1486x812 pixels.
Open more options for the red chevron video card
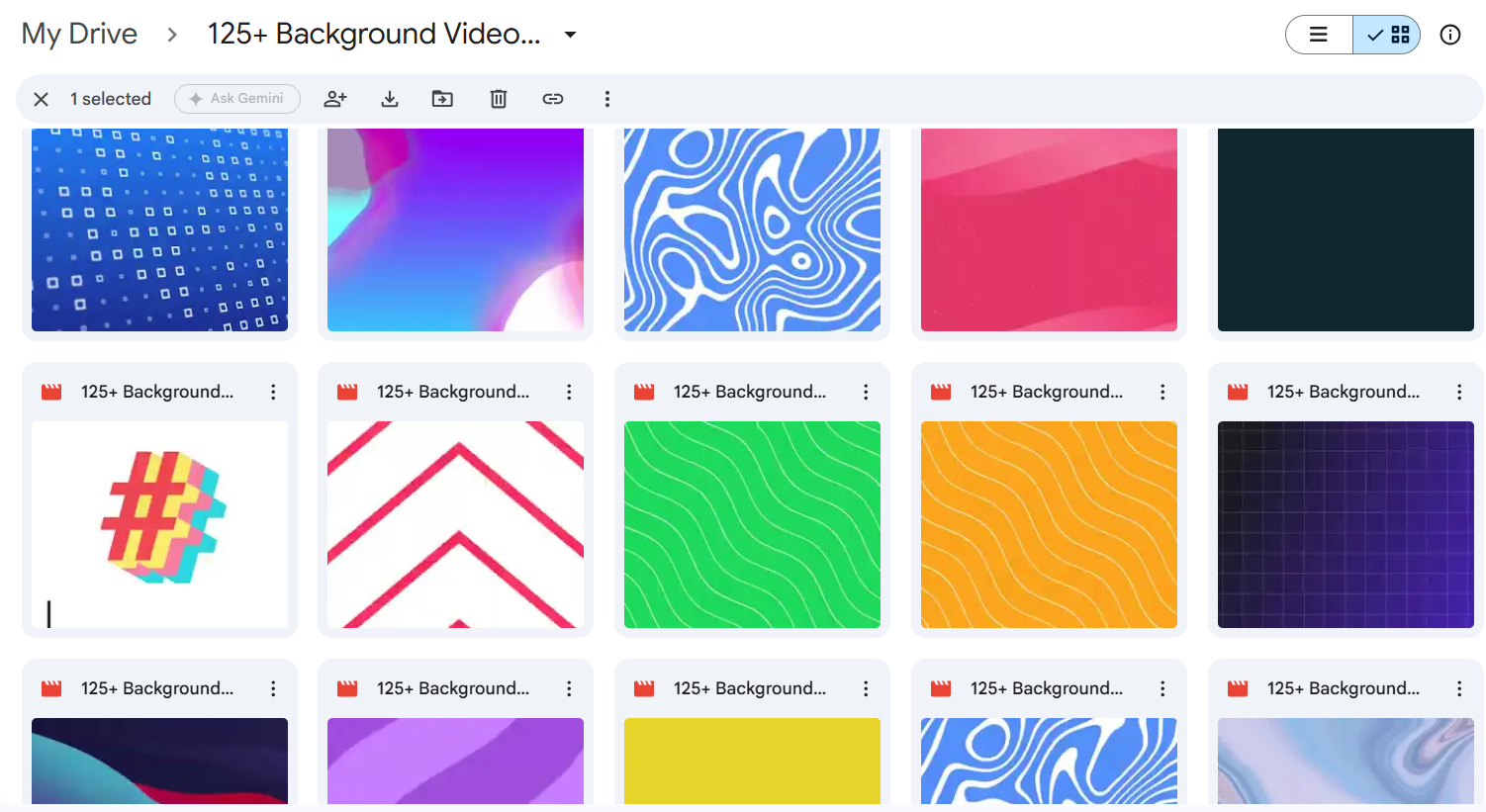coord(569,393)
